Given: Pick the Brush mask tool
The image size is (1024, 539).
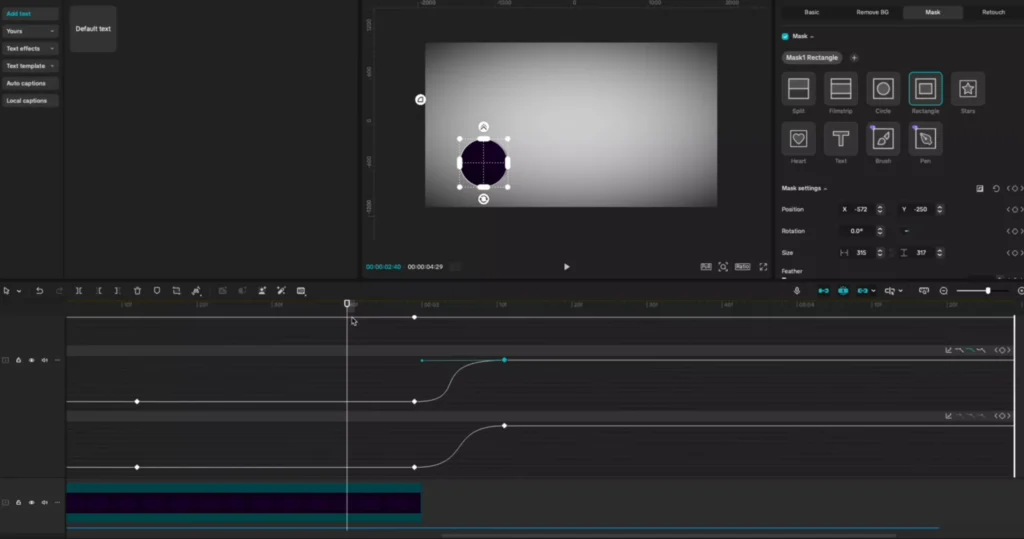Looking at the screenshot, I should (883, 139).
